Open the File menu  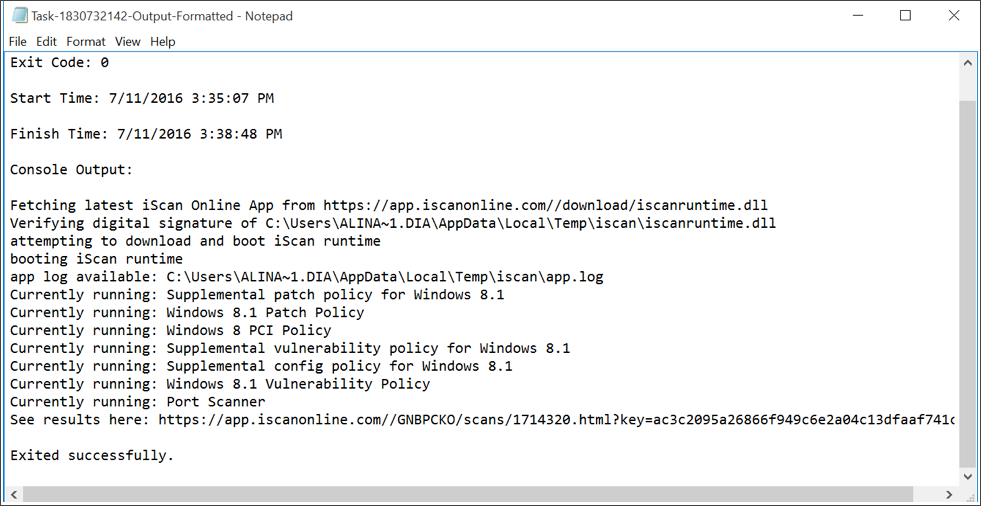pyautogui.click(x=18, y=41)
